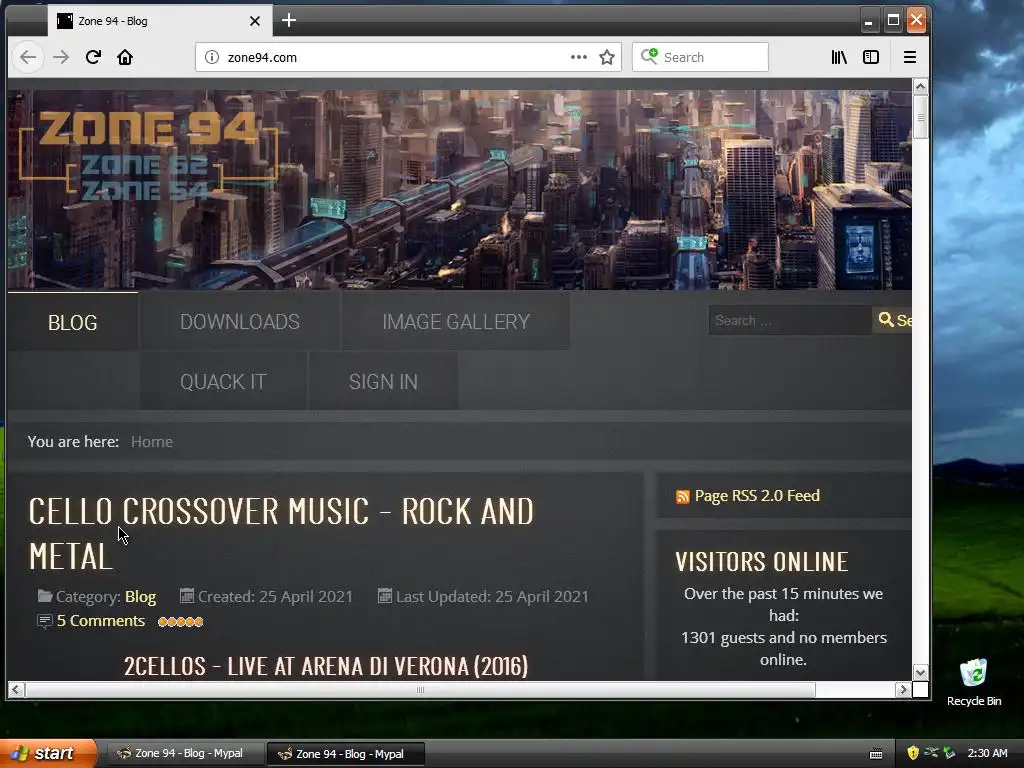1024x768 pixels.
Task: Click the security shield tray icon
Action: pos(913,753)
